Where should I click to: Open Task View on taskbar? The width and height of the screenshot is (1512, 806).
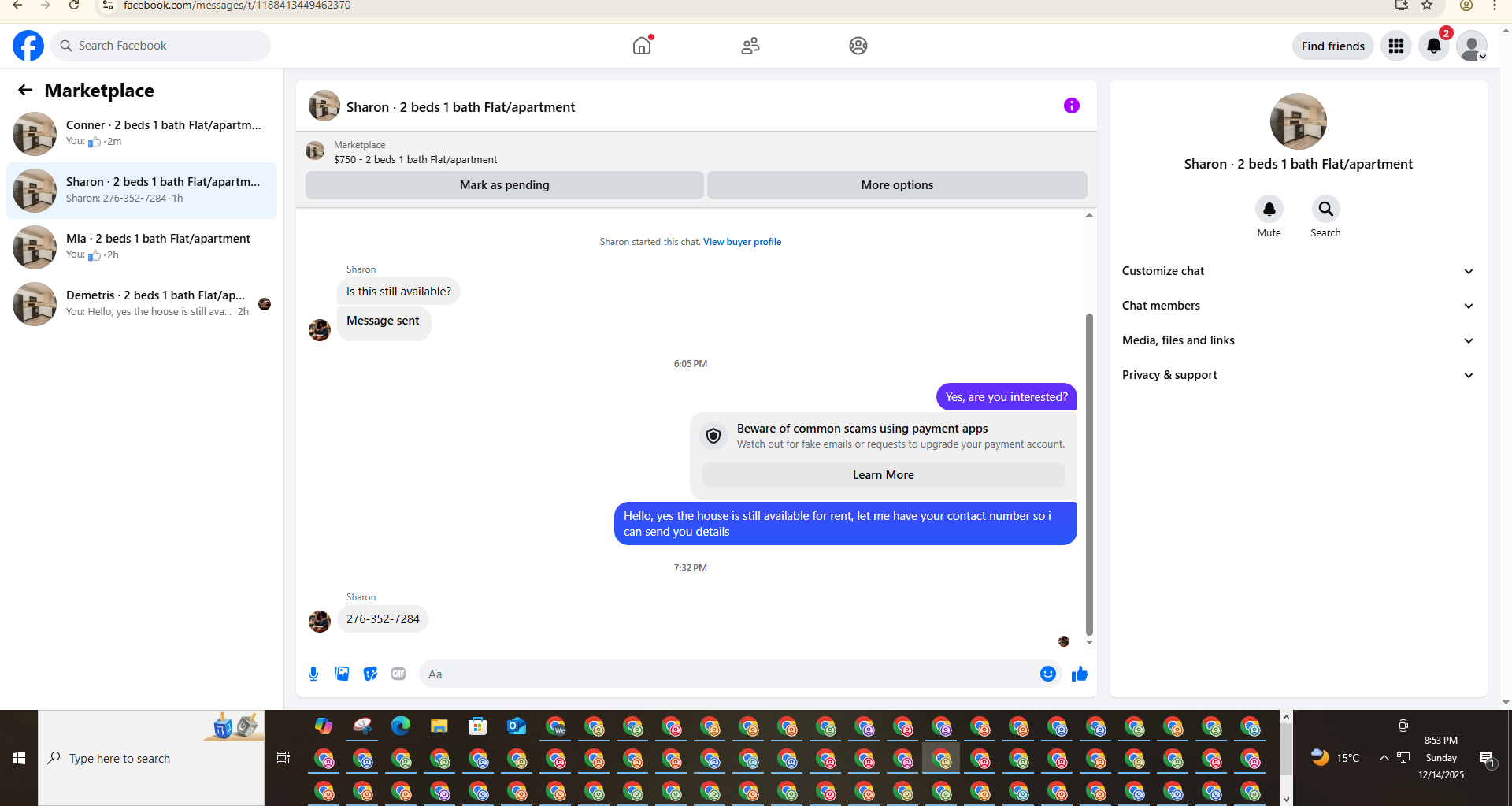tap(283, 758)
